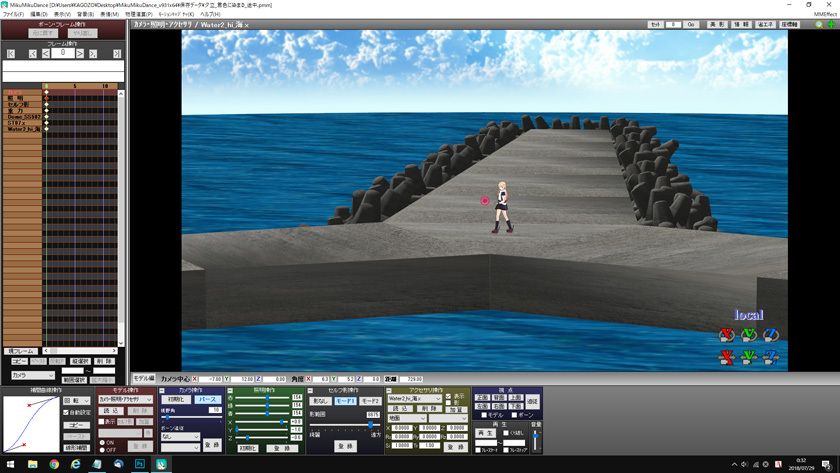Toggle the モデル checkbox in viewpoint panel
Image resolution: width=840 pixels, height=473 pixels.
click(x=484, y=415)
